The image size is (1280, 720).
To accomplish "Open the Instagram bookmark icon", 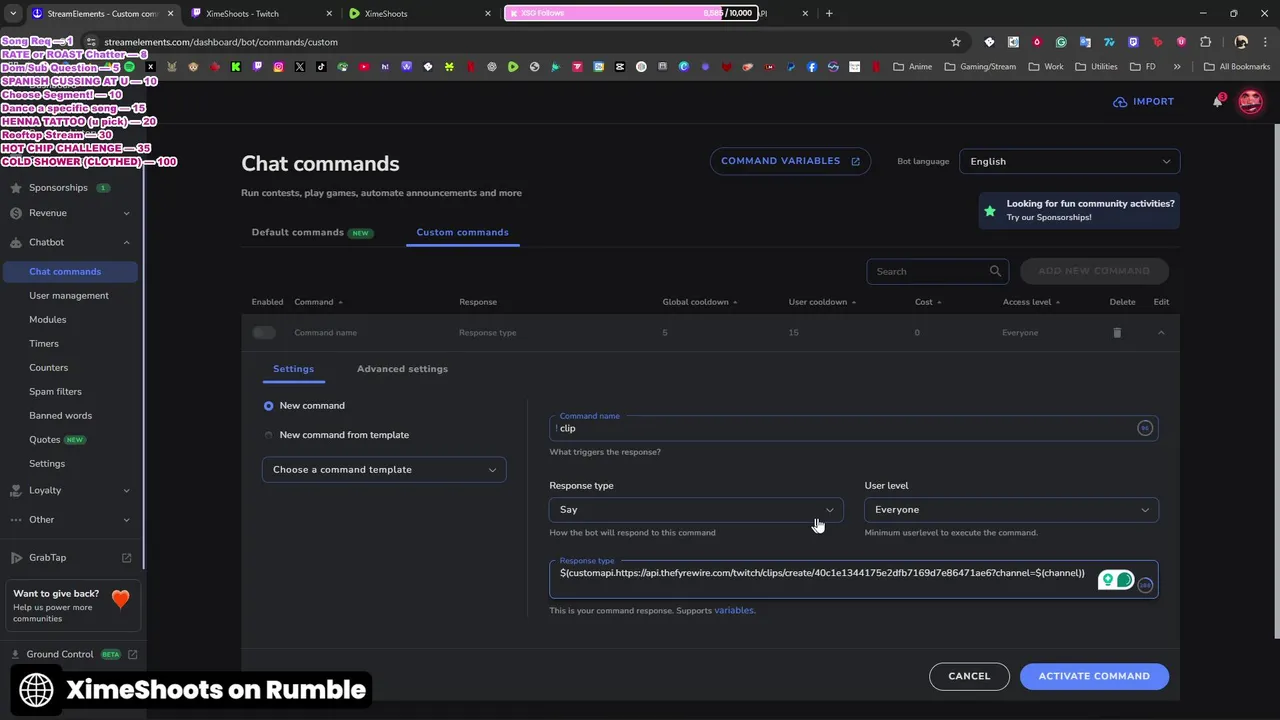I will click(278, 67).
